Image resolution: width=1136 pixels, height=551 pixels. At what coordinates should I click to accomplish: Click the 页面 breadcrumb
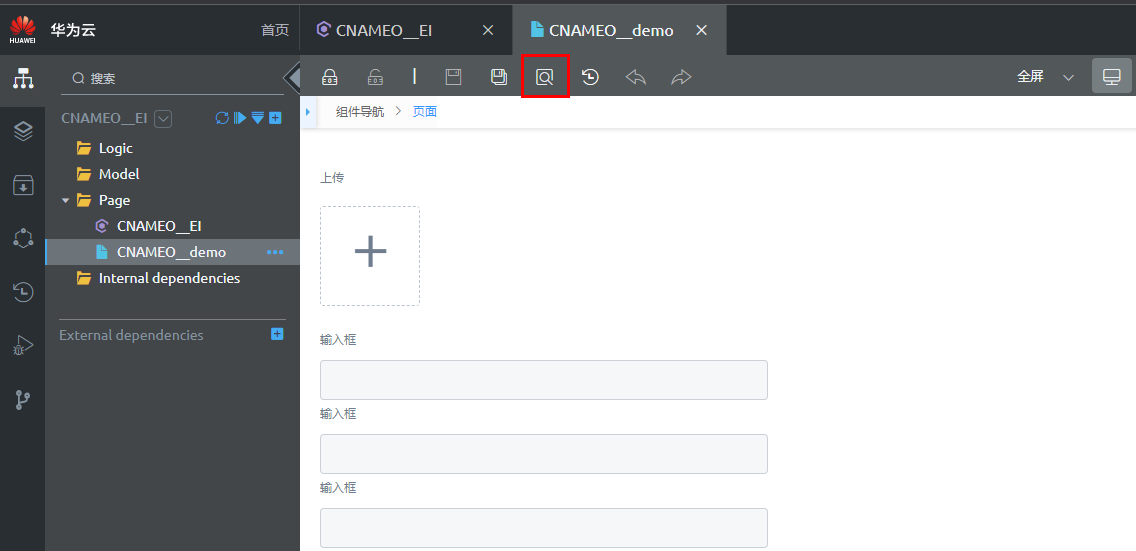point(425,112)
